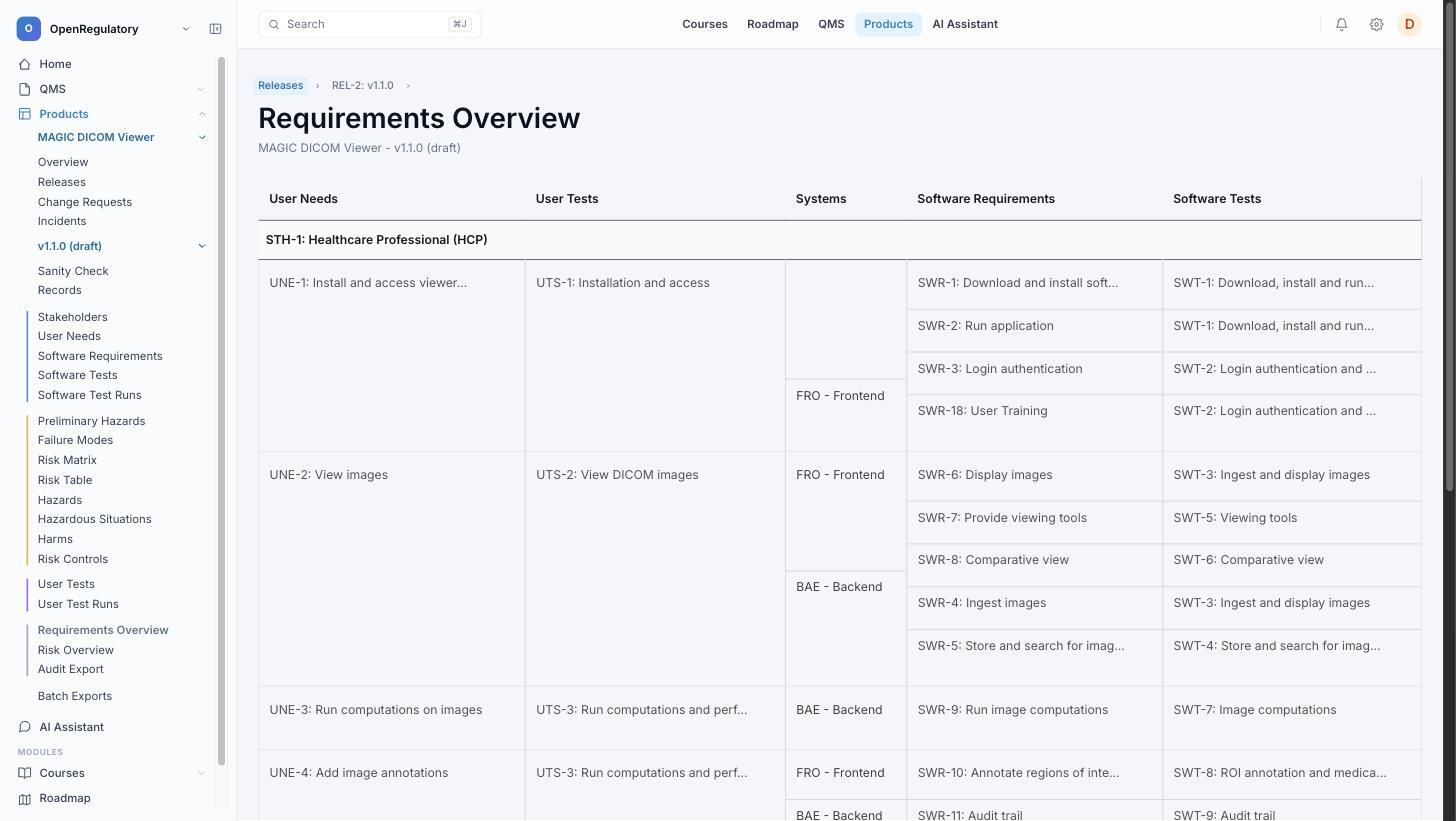Click SWR-3: Login authentication cell
Image resolution: width=1456 pixels, height=821 pixels.
tap(1034, 373)
